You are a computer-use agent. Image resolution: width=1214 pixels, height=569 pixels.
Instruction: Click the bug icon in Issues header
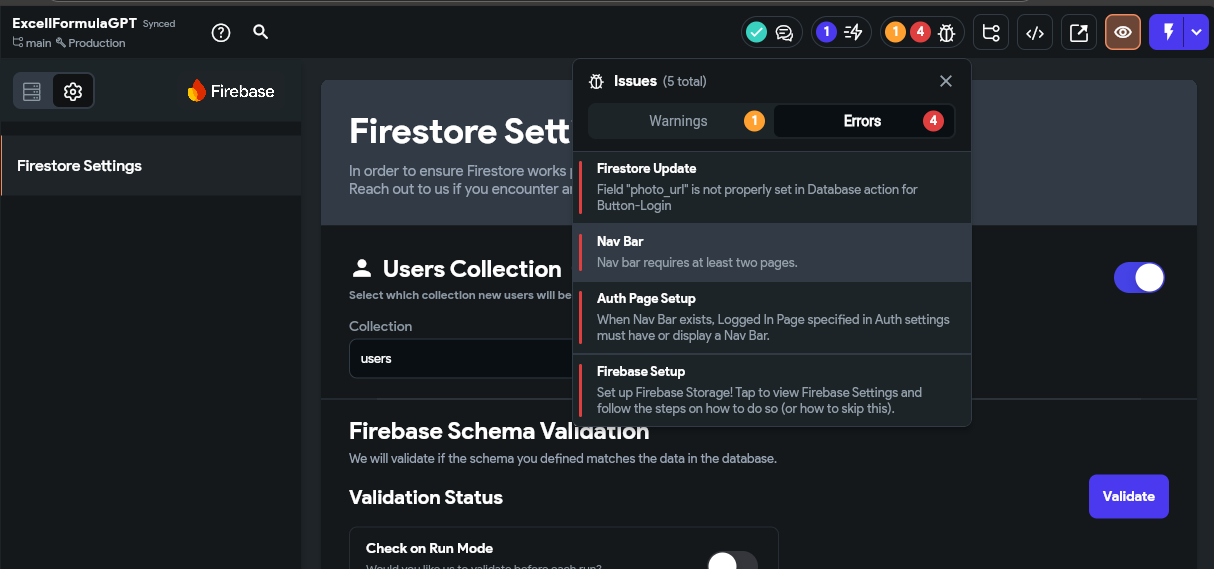click(596, 81)
